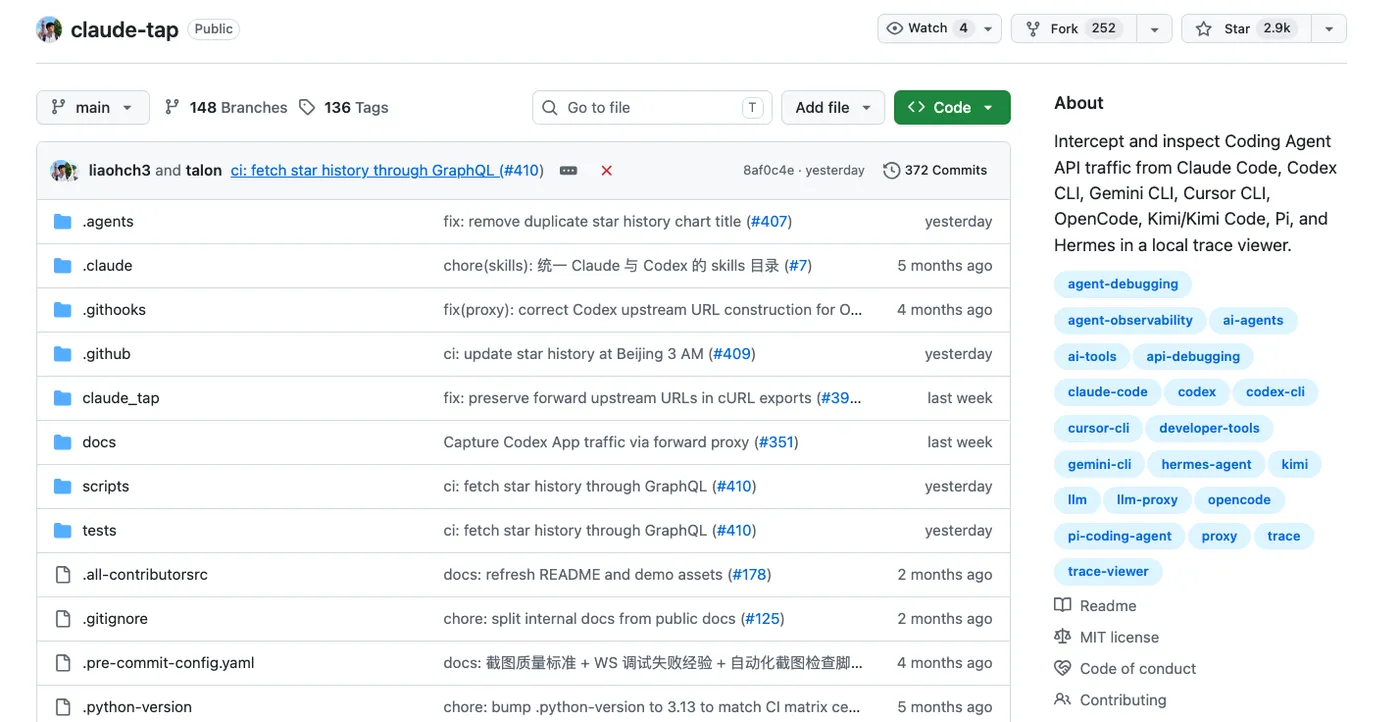Click the tag icon beside 136 Tags
This screenshot has width=1400, height=722.
point(307,107)
